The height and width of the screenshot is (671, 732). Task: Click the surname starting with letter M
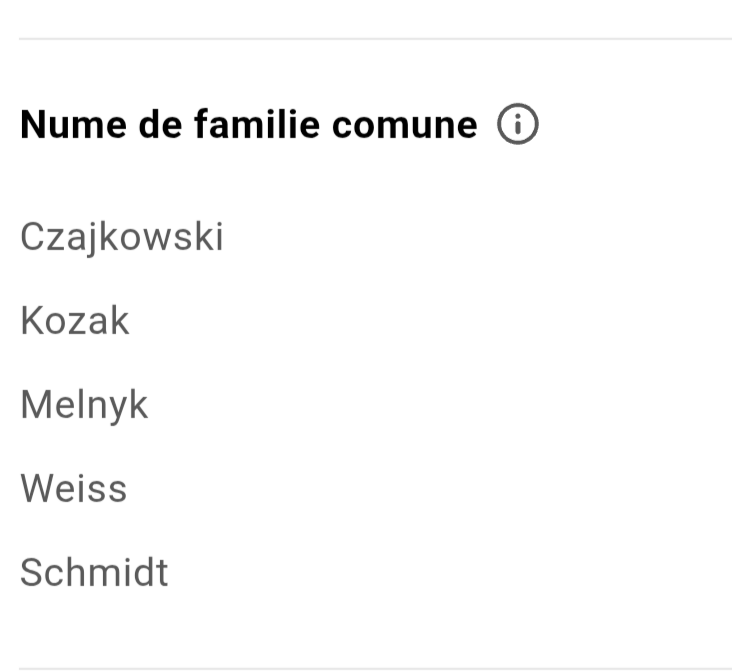84,406
